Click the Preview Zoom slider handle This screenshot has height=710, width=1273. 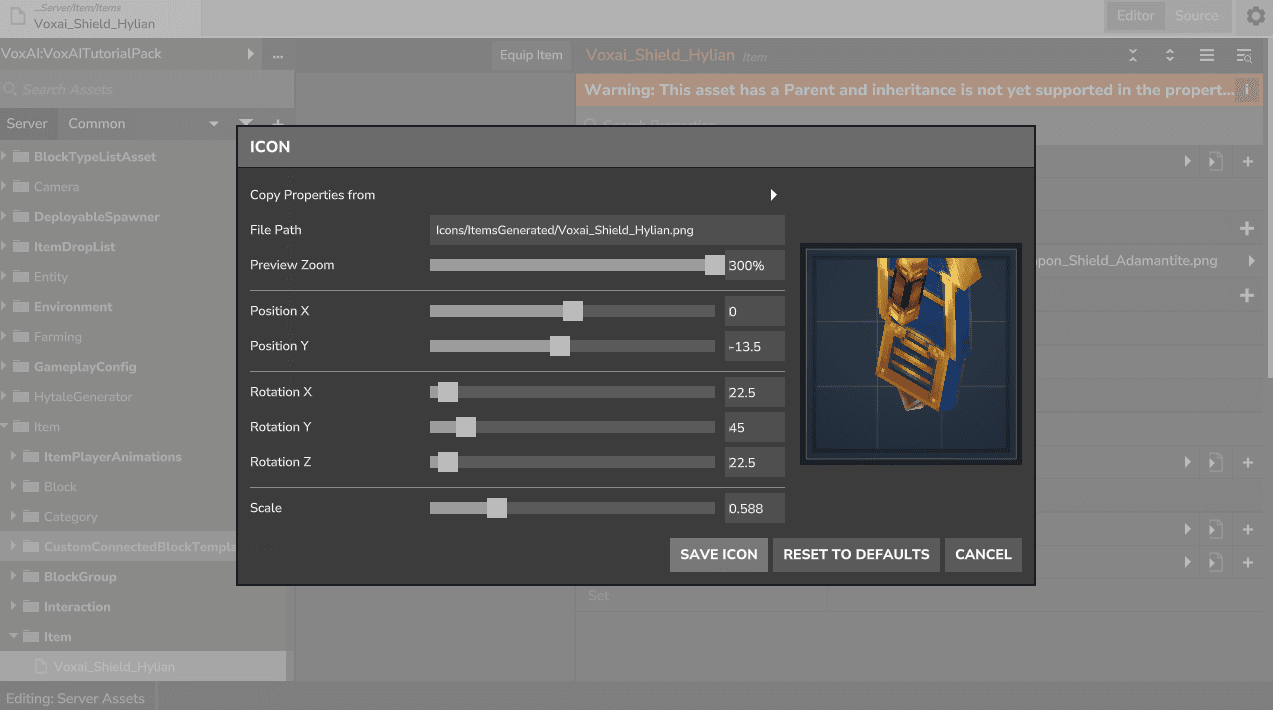(x=714, y=265)
